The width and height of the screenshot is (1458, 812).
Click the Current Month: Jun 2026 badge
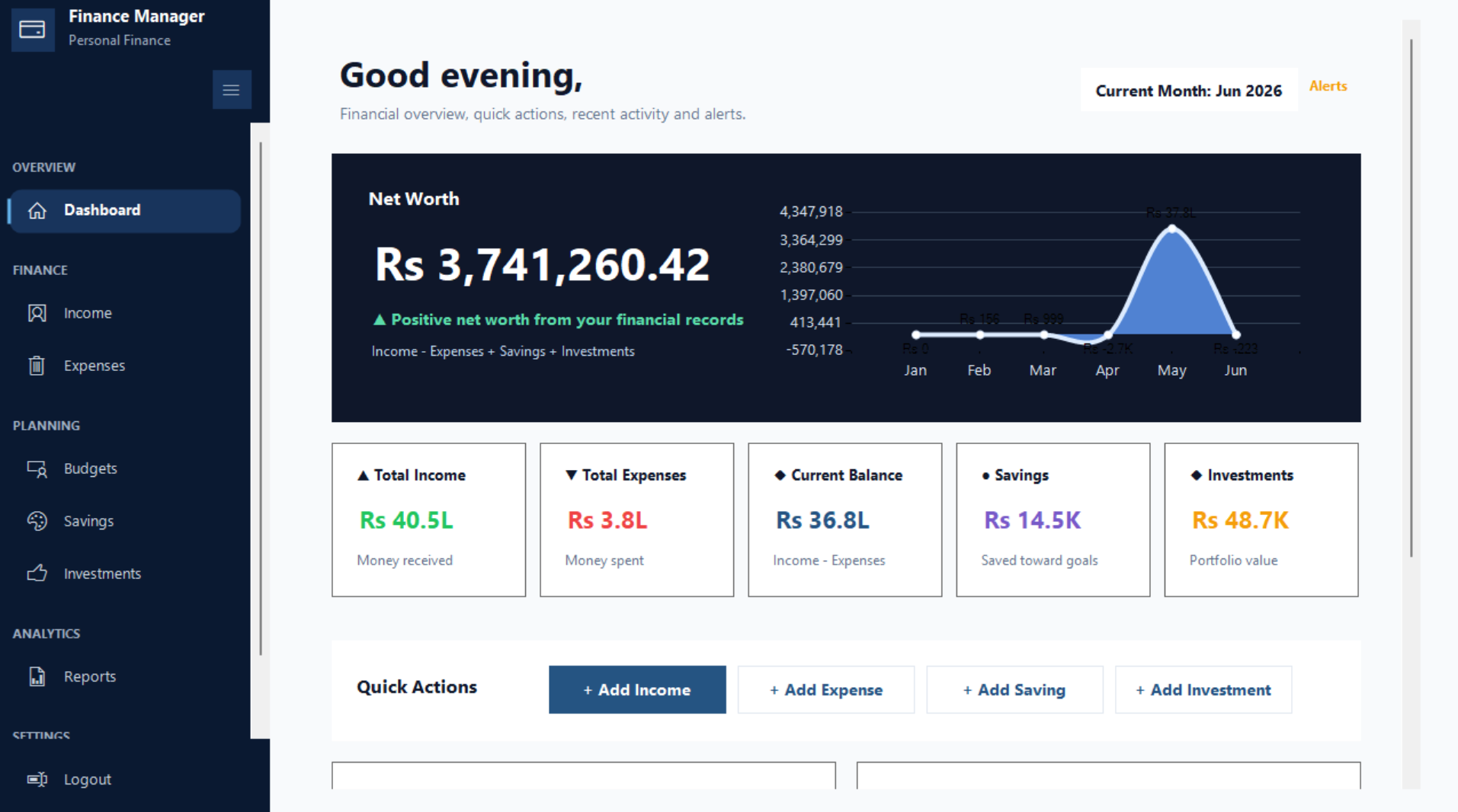pyautogui.click(x=1189, y=91)
